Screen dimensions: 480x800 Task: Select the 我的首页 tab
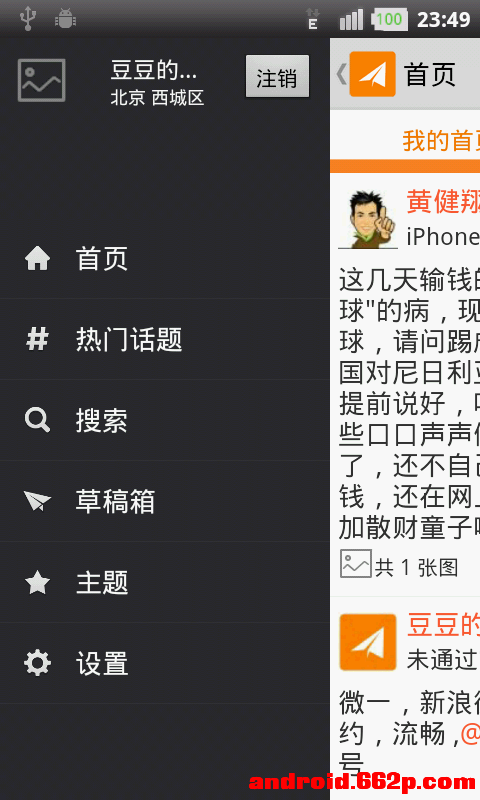point(441,141)
